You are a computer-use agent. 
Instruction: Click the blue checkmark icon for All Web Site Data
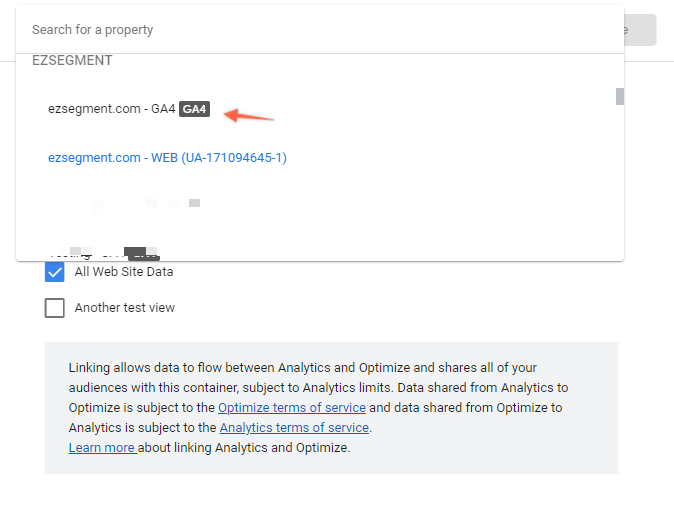pyautogui.click(x=55, y=272)
